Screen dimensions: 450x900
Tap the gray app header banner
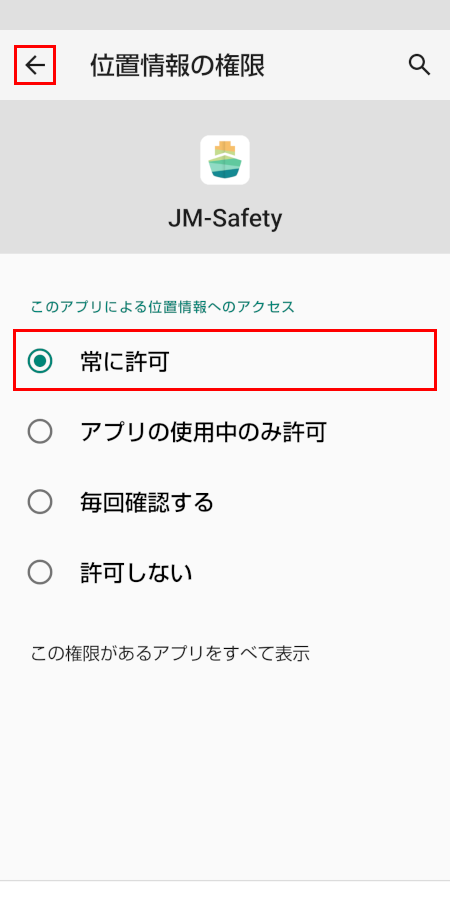point(225,177)
